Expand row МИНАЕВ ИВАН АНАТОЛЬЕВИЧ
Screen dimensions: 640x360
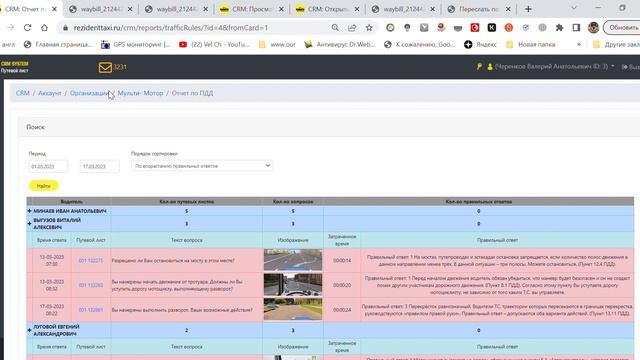pyautogui.click(x=29, y=211)
